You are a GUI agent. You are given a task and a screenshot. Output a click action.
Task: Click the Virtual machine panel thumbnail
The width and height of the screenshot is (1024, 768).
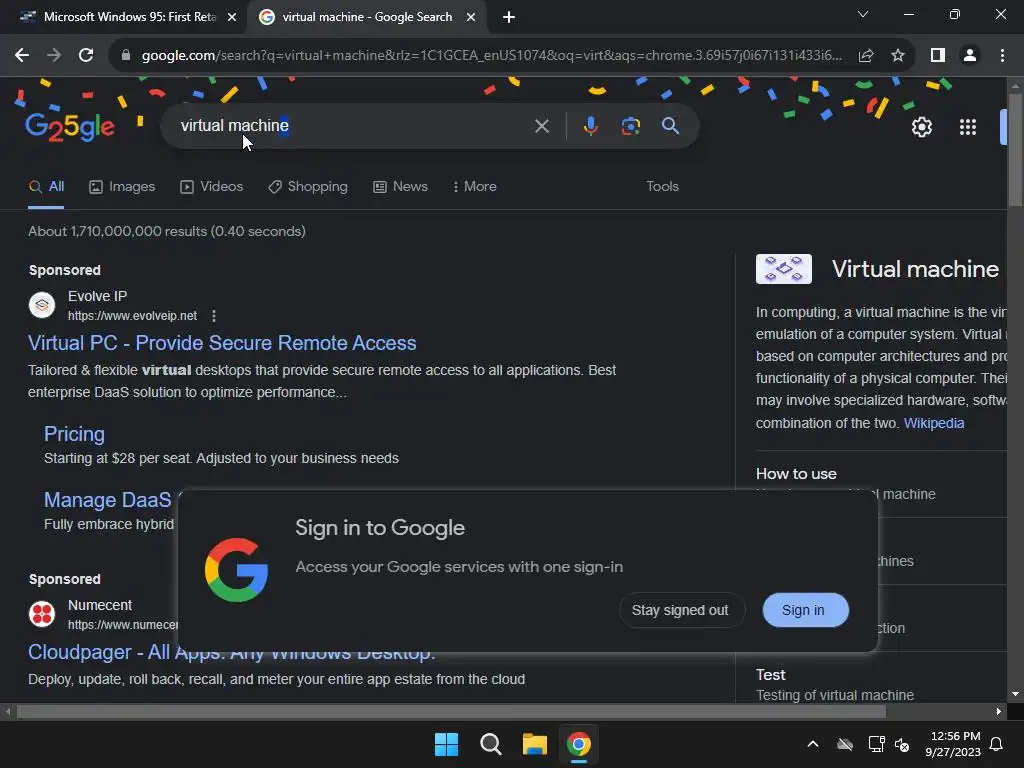[784, 269]
